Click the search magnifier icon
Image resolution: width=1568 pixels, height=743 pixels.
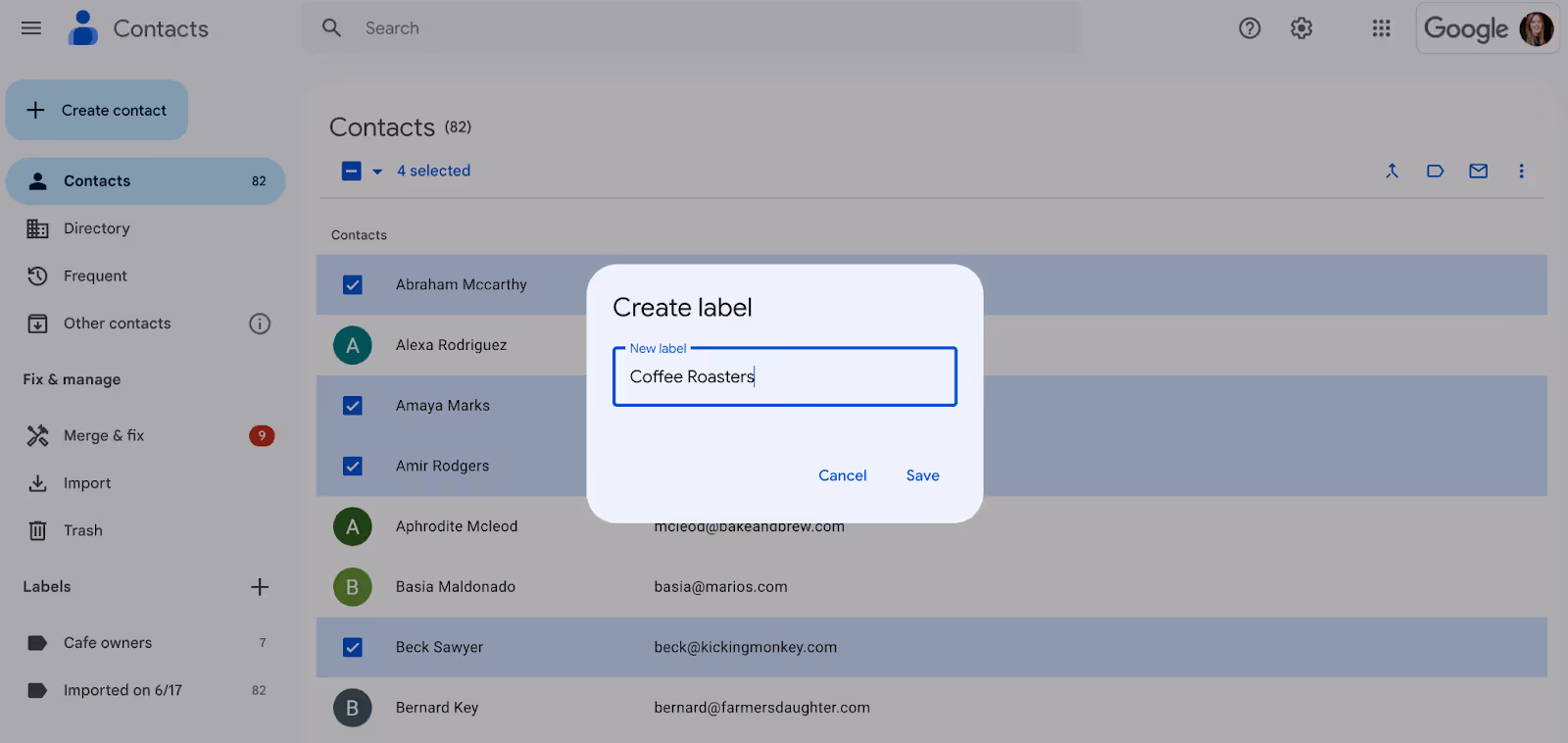(x=332, y=28)
